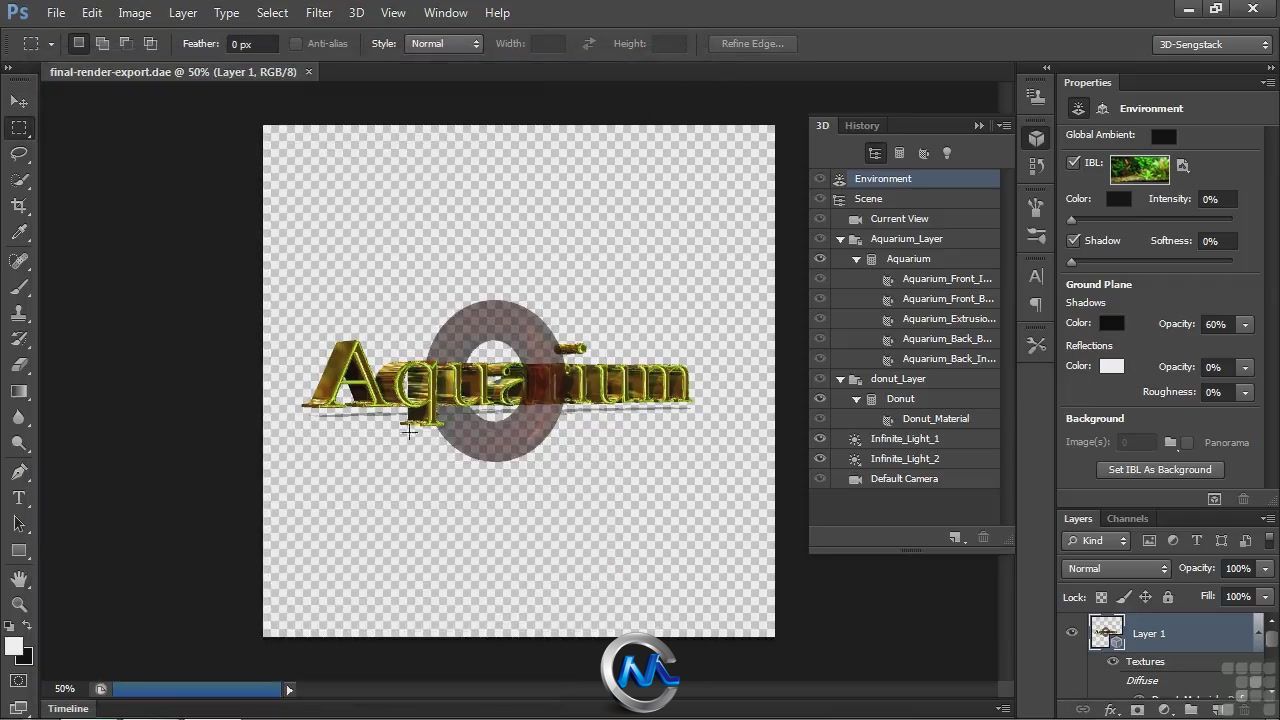Screen dimensions: 1280x720
Task: Select the Horizontal Type tool
Action: 19,498
